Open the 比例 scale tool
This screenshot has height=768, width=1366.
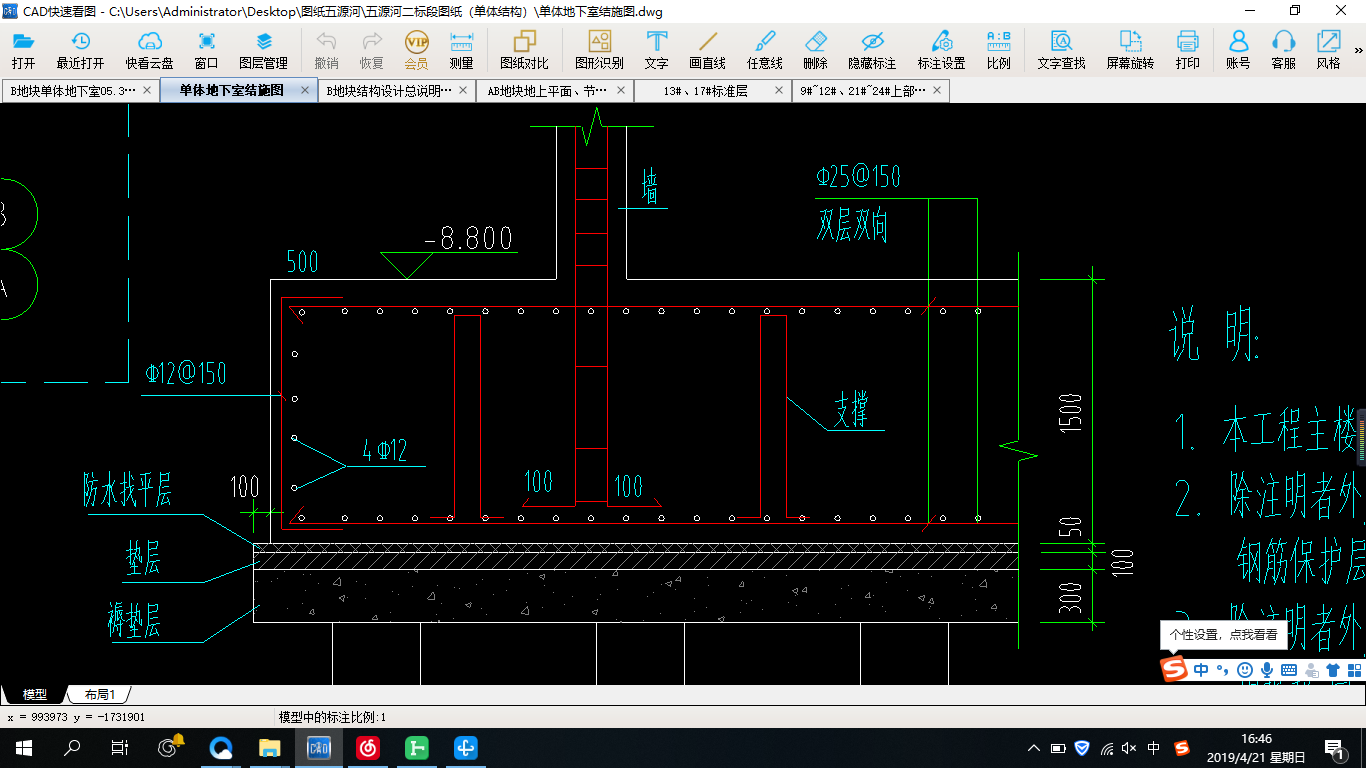(x=998, y=50)
